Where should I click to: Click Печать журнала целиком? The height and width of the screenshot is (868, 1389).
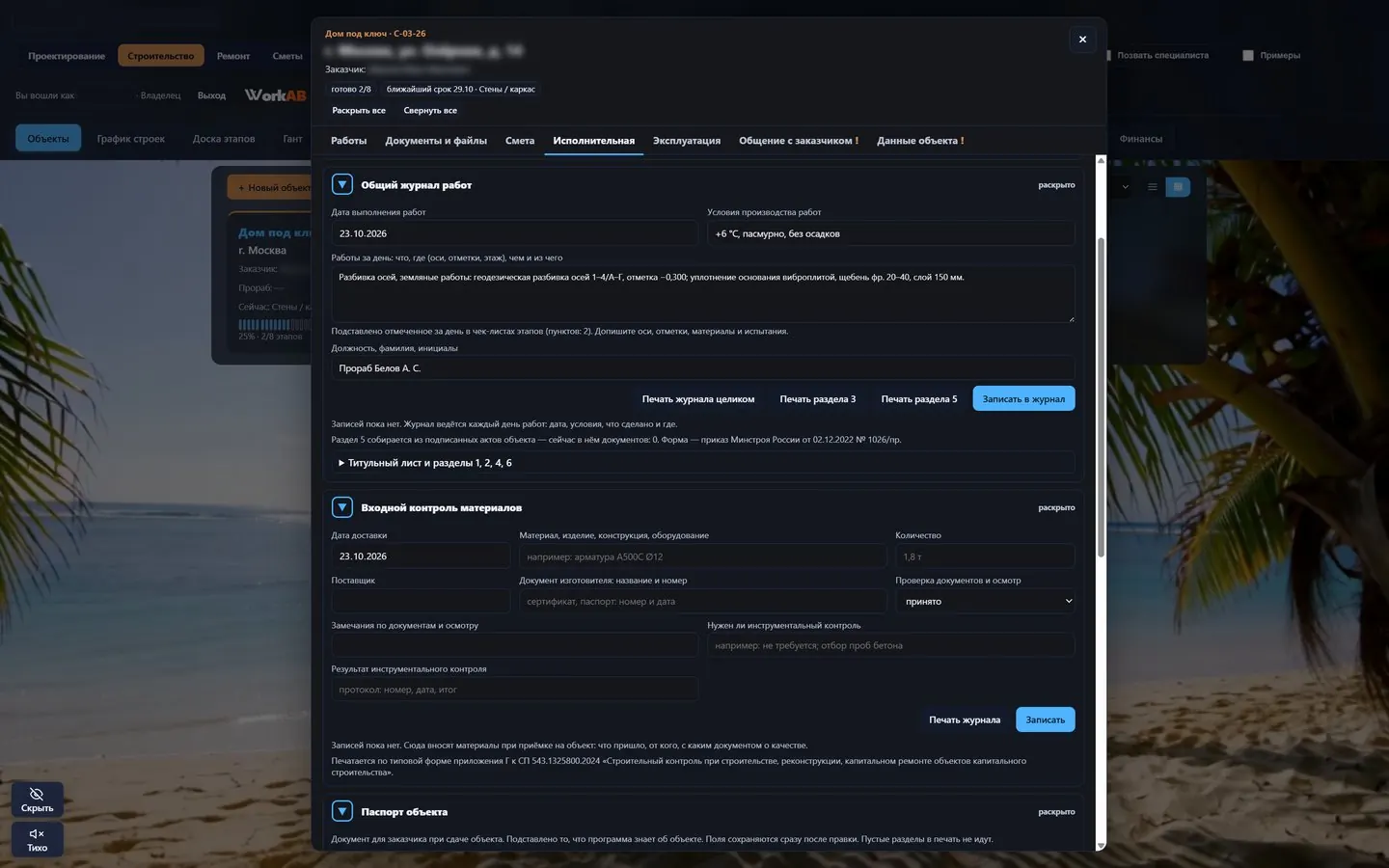(x=698, y=398)
